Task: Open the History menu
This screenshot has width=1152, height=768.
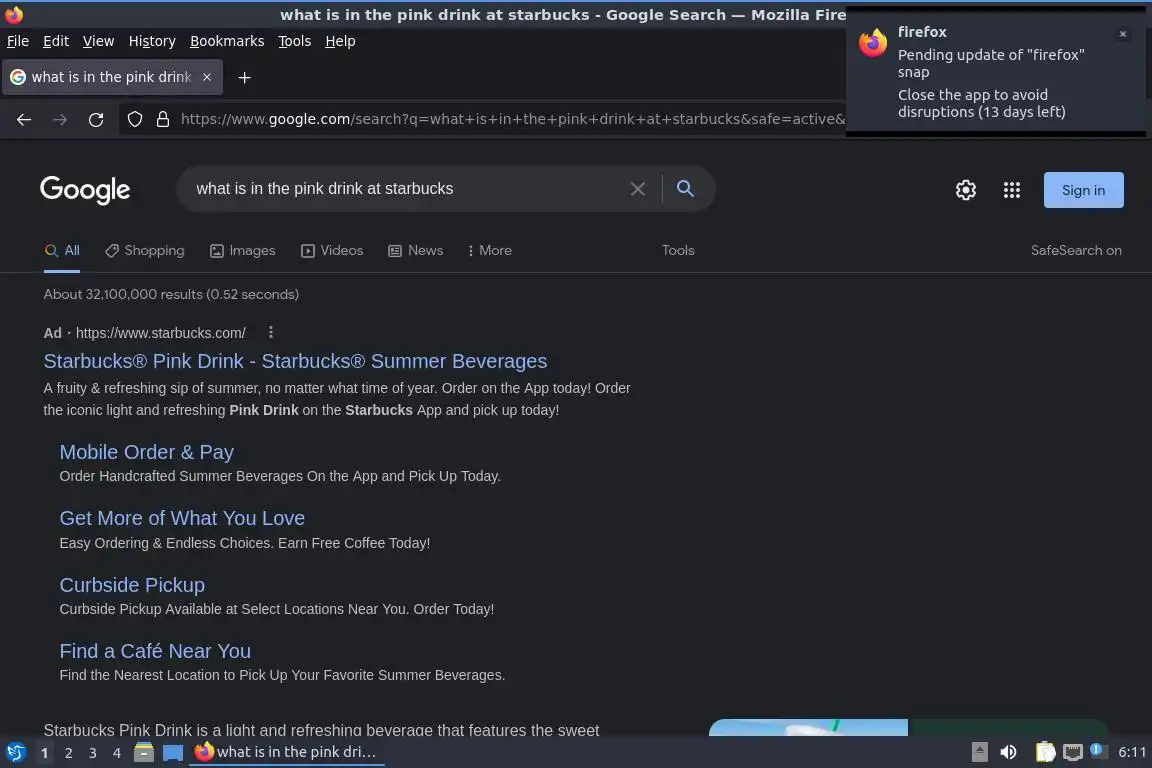Action: (x=152, y=41)
